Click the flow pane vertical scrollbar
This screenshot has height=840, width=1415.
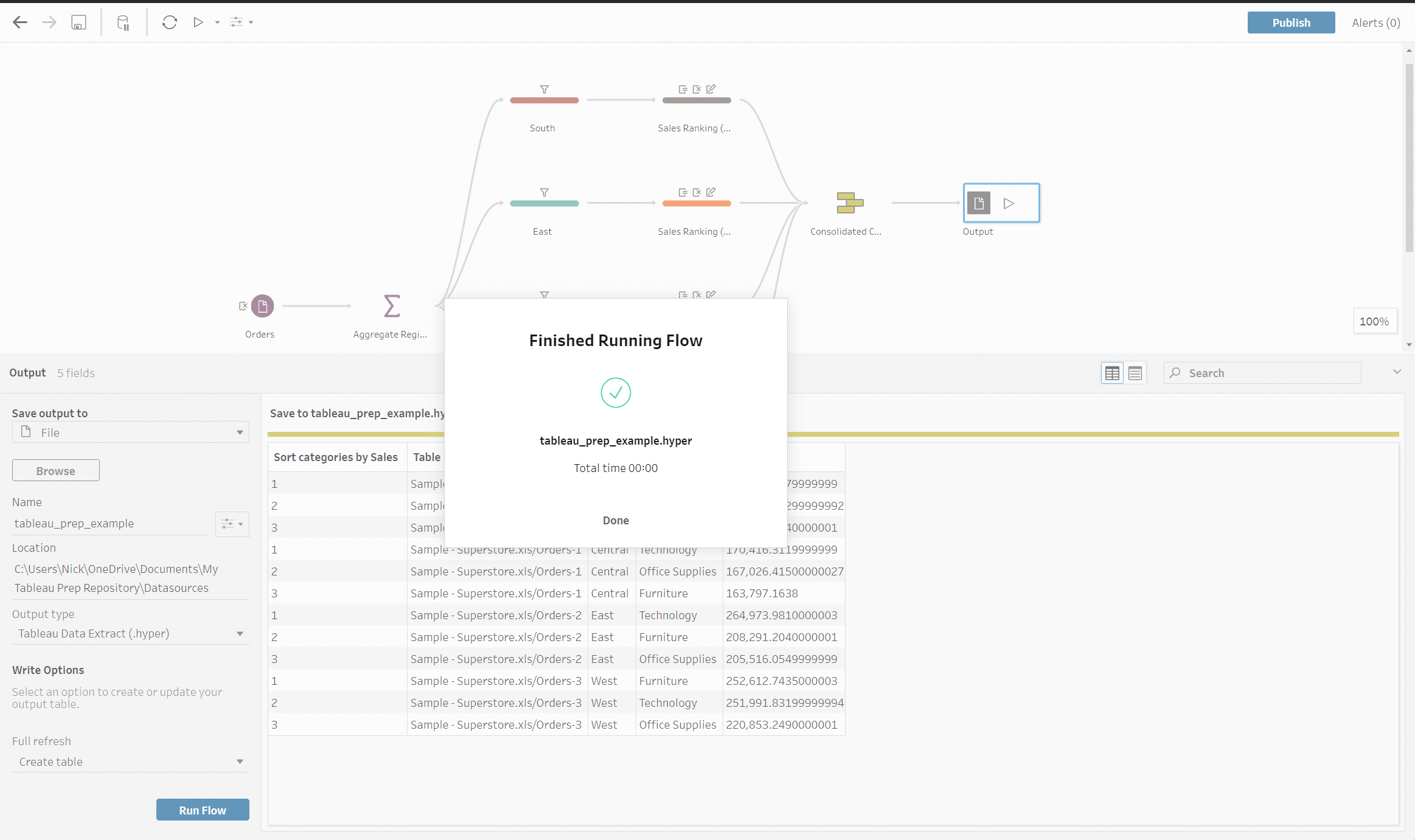pyautogui.click(x=1409, y=158)
